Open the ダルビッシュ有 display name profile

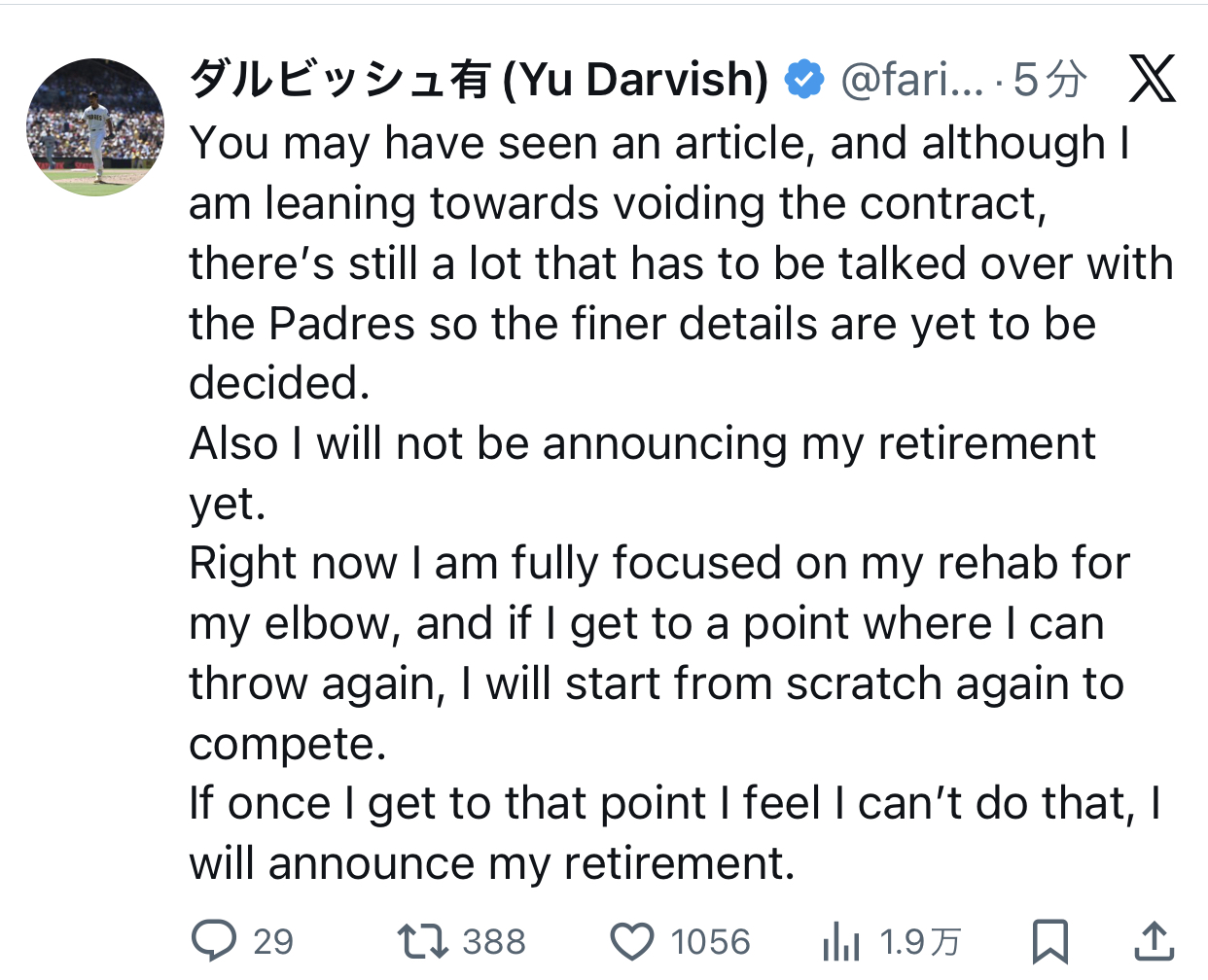[338, 80]
